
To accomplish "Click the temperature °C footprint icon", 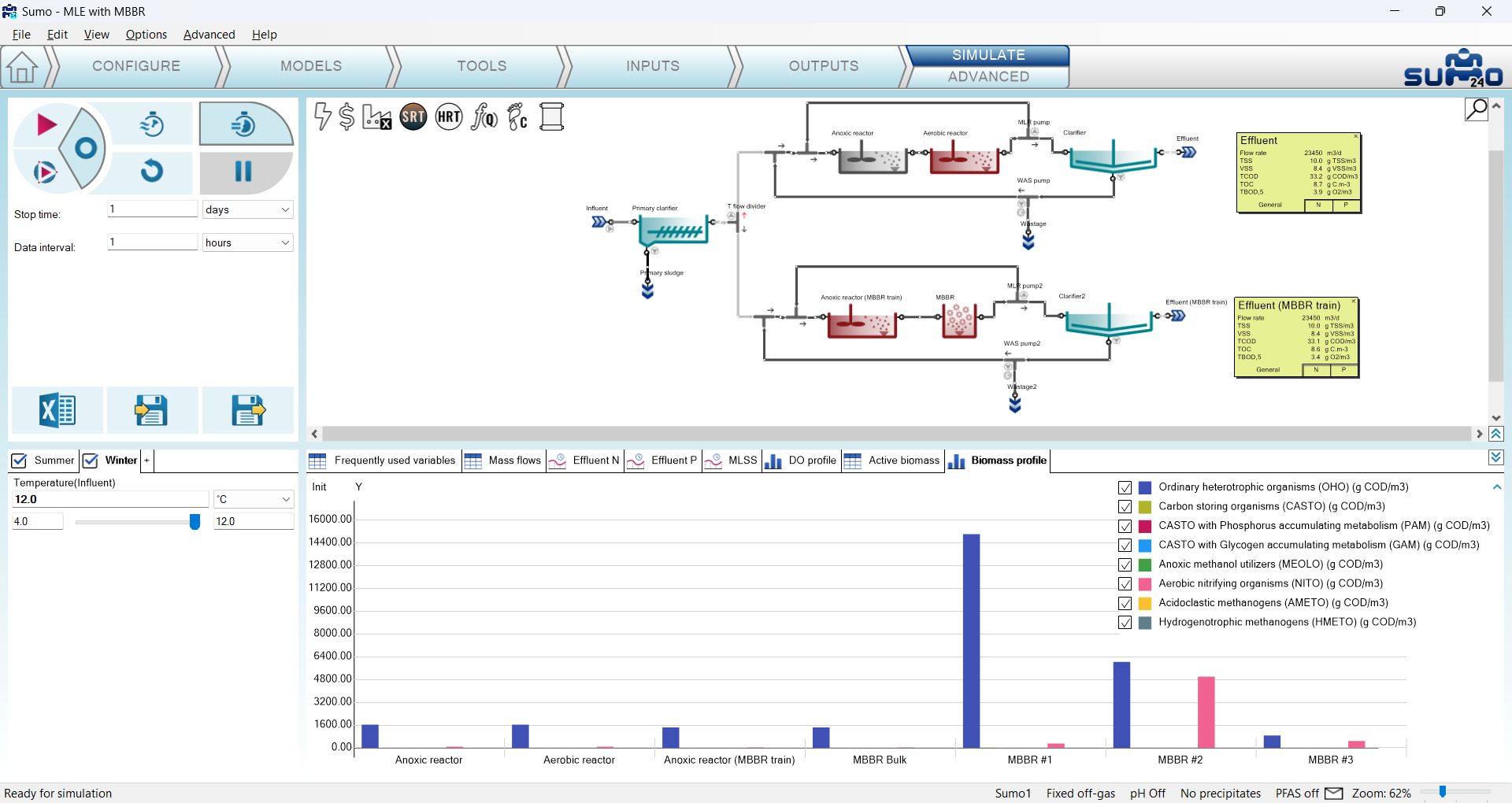I will pyautogui.click(x=517, y=117).
